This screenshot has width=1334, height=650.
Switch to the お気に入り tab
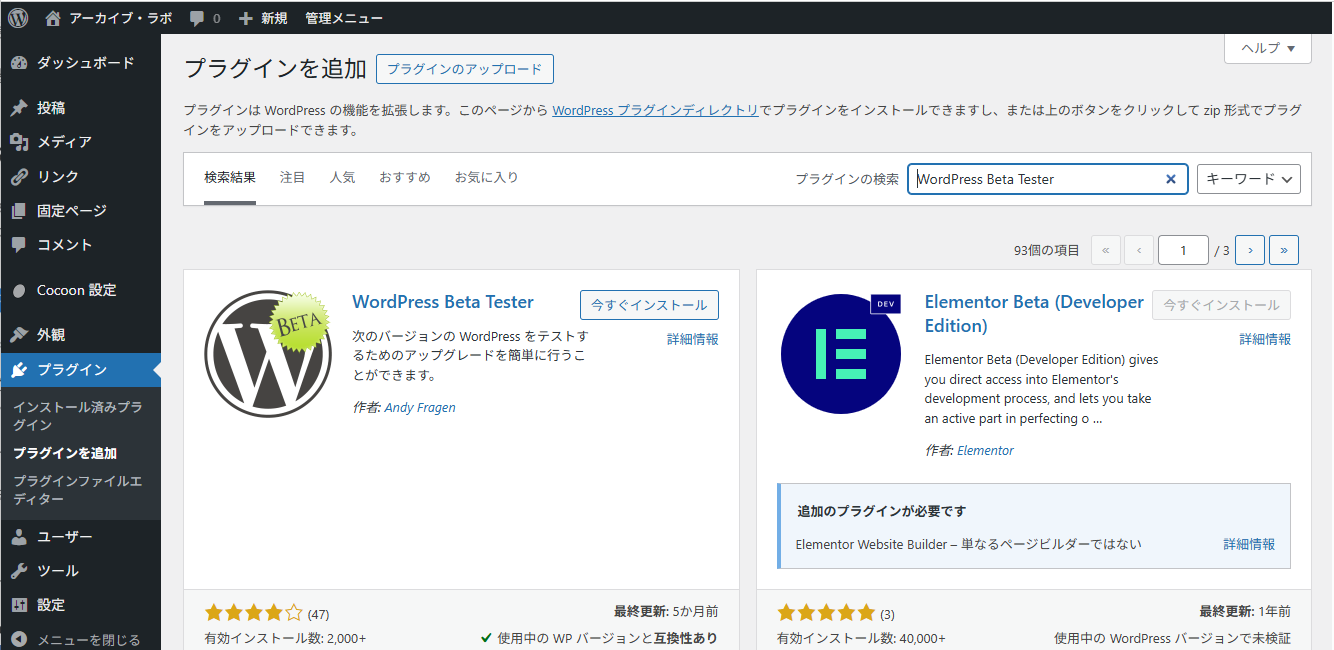pos(487,178)
